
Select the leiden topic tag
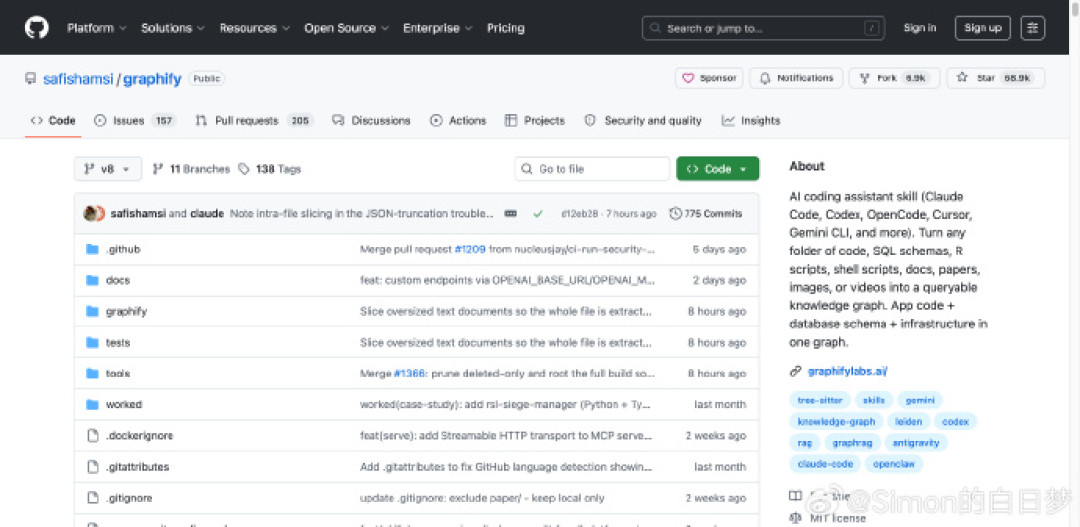[909, 422]
